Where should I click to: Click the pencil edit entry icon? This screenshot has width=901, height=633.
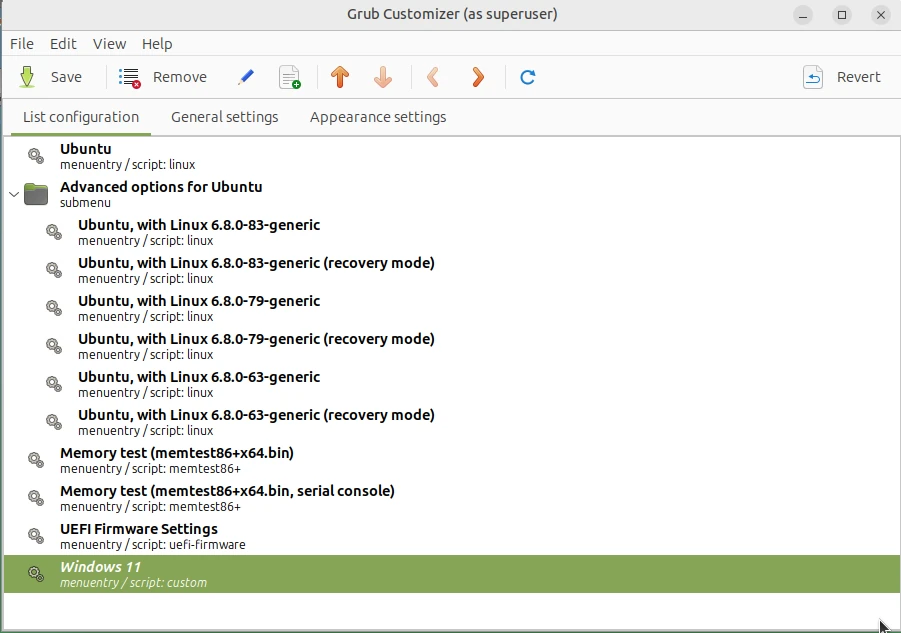point(246,77)
